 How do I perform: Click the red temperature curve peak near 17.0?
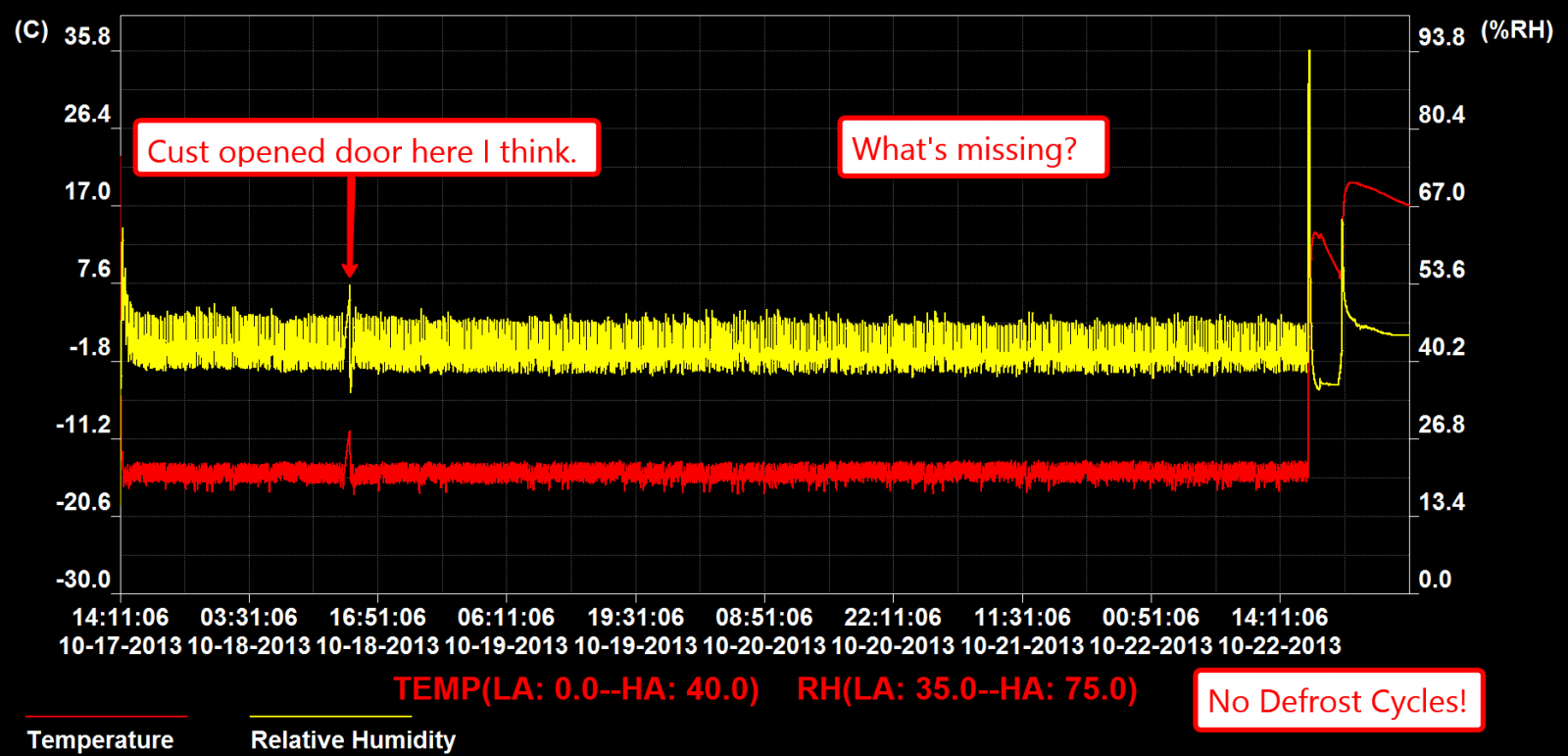pos(1354,184)
